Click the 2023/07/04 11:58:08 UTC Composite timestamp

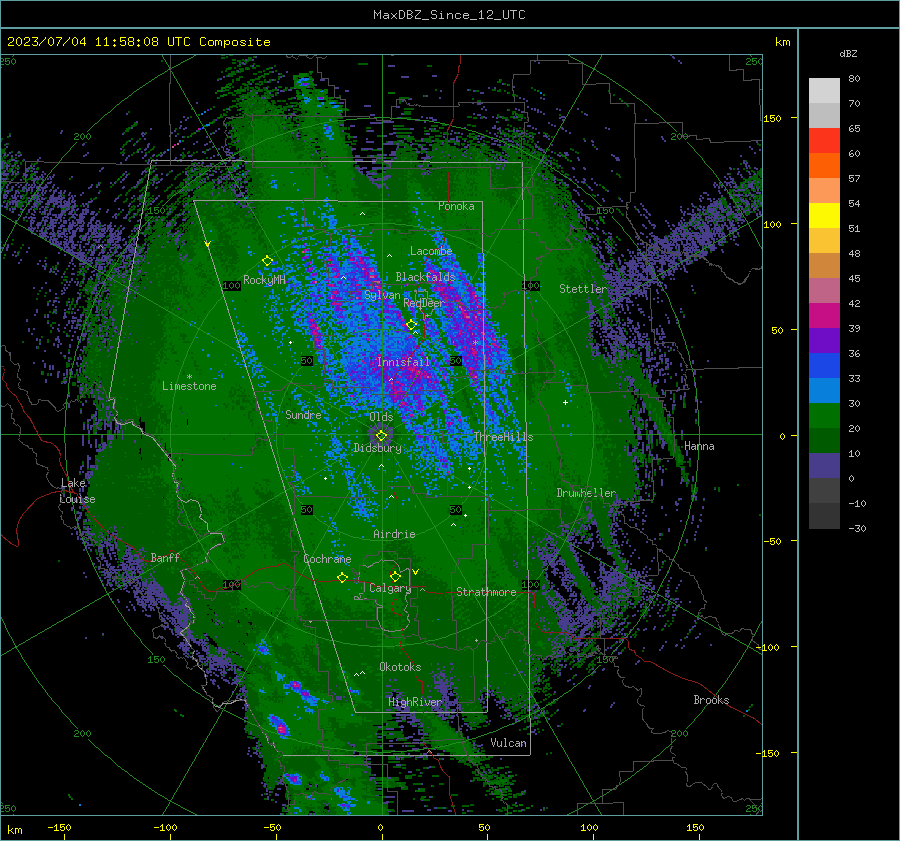[138, 42]
